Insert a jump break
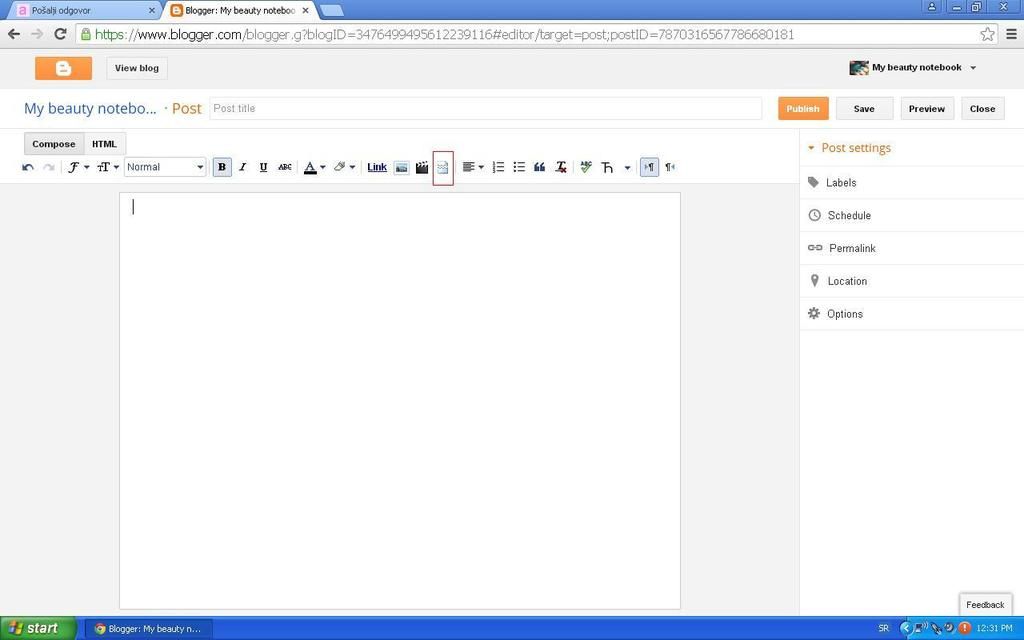Image resolution: width=1024 pixels, height=640 pixels. tap(443, 167)
